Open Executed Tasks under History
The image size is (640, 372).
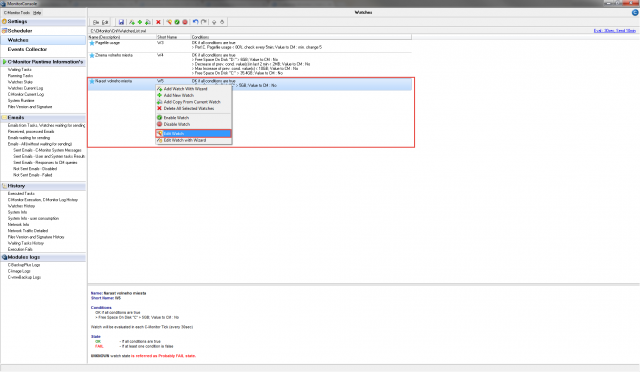(21, 194)
